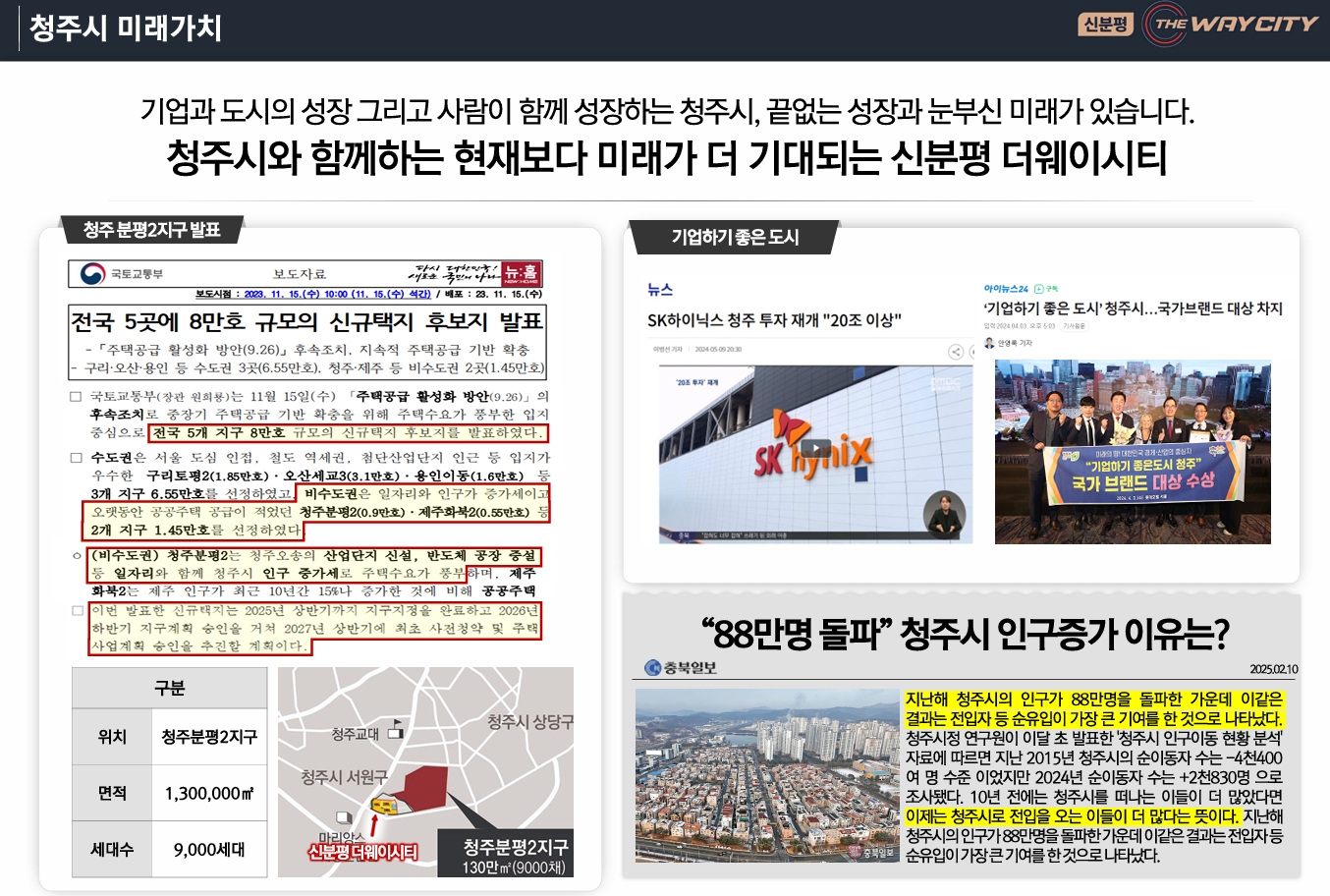1330x896 pixels.
Task: Click checkbox before 이번 발표한 paragraph
Action: (77, 611)
